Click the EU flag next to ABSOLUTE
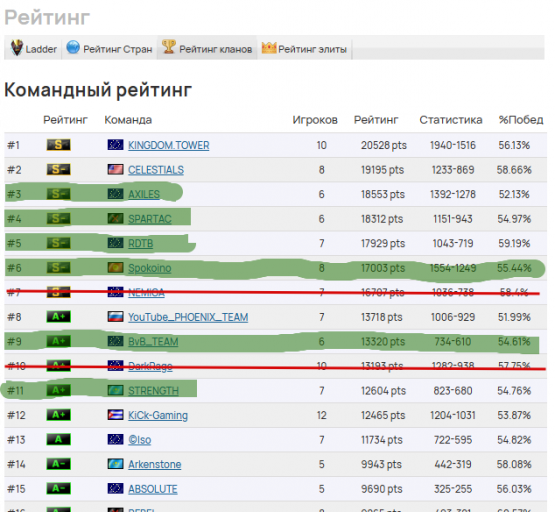Image resolution: width=555 pixels, height=512 pixels. click(115, 489)
